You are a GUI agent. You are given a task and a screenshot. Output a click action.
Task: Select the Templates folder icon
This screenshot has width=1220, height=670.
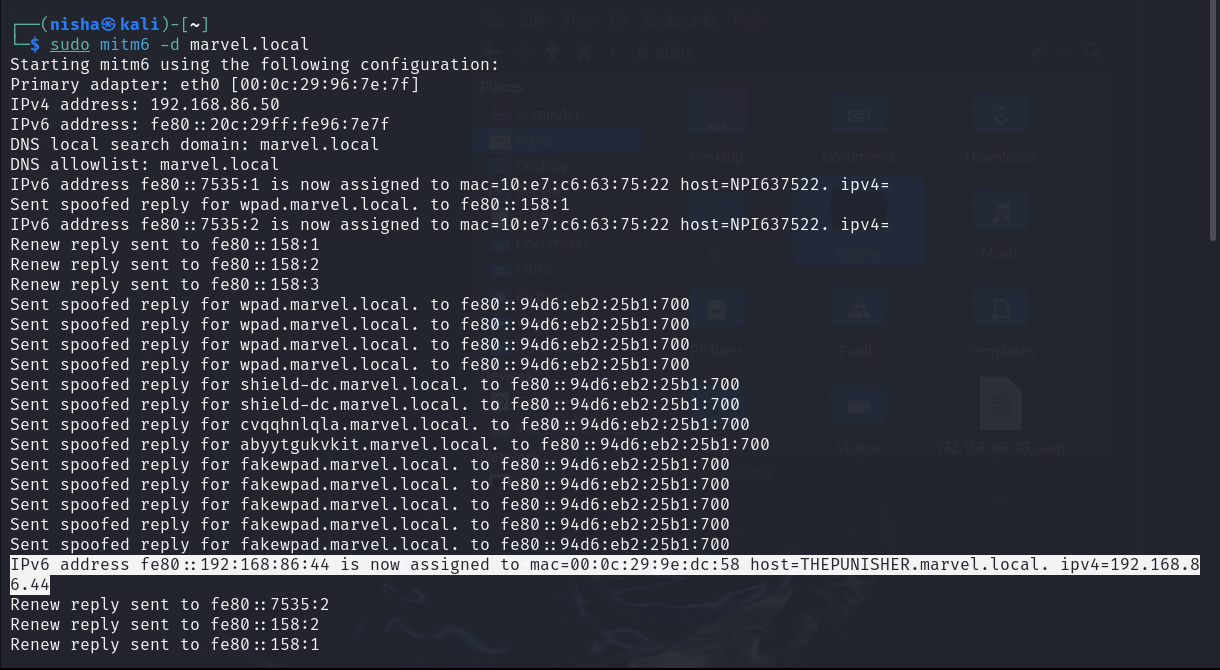coord(1001,312)
